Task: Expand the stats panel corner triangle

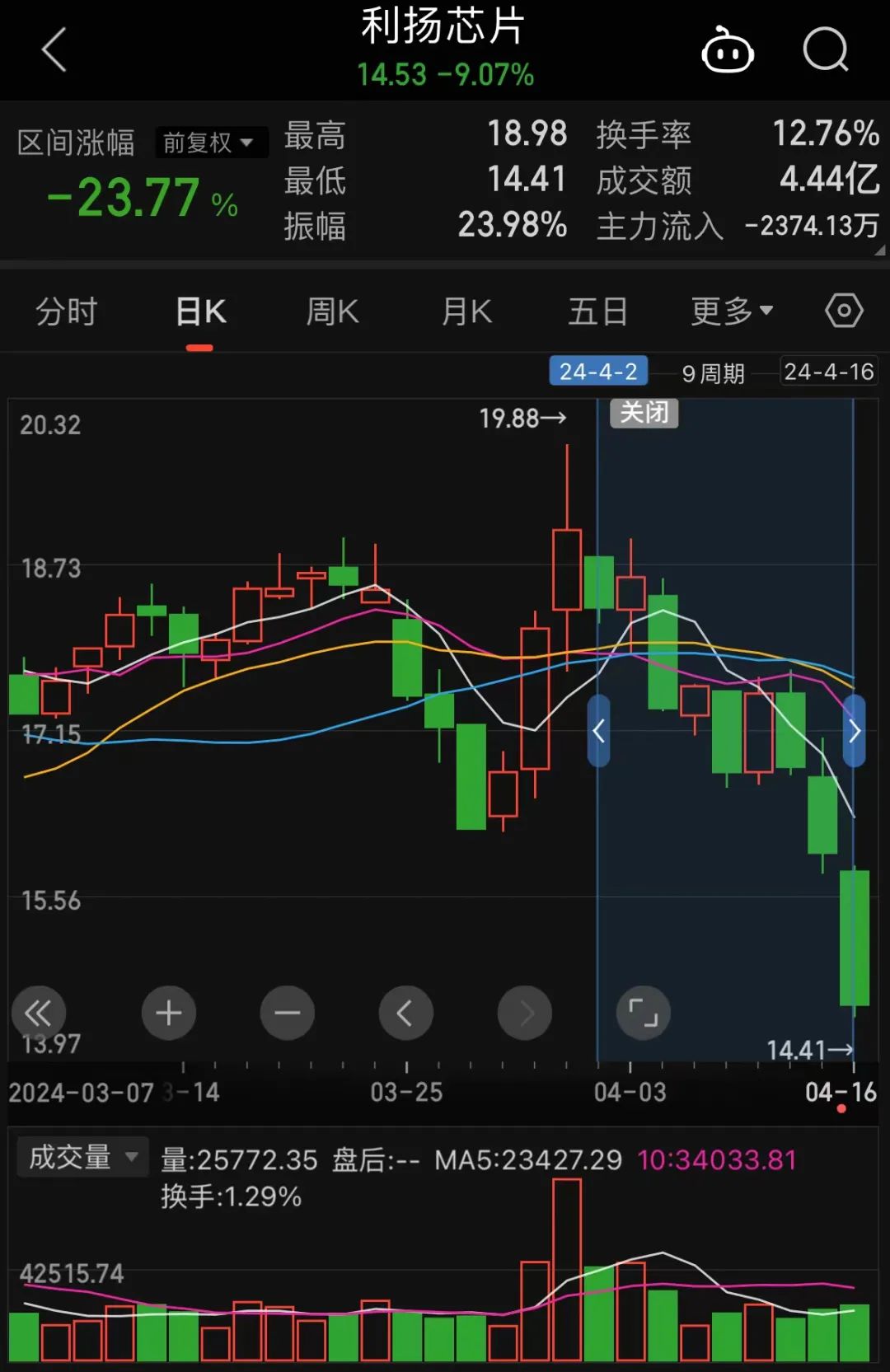Action: 880,250
